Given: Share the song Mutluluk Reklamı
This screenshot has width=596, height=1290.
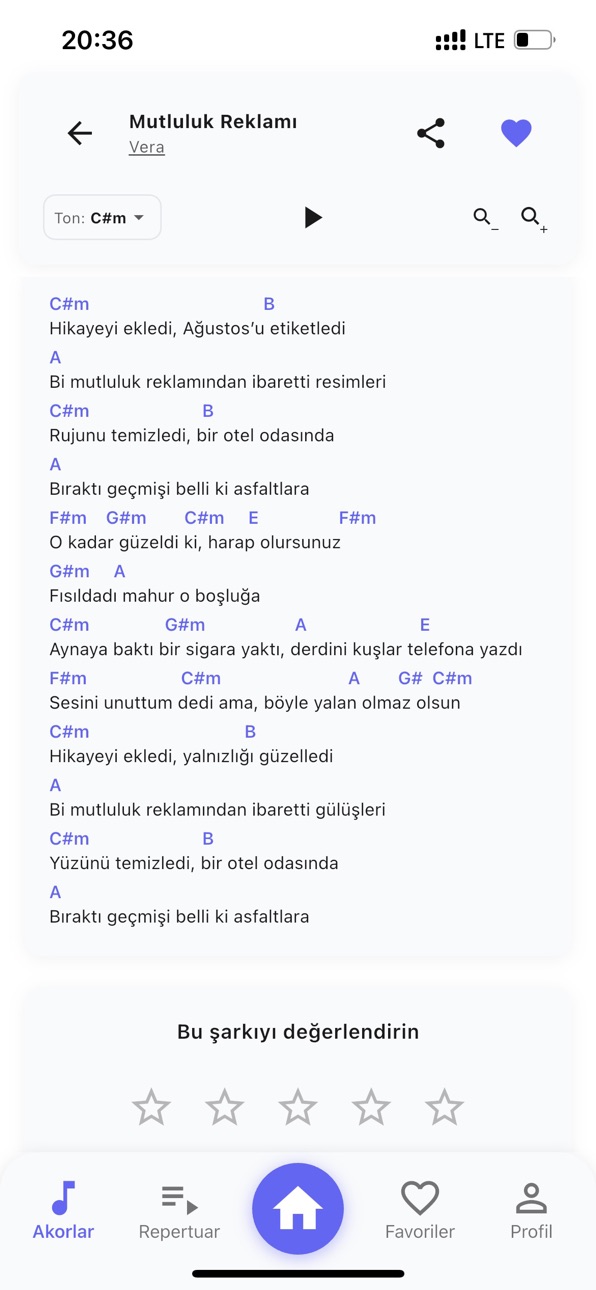Looking at the screenshot, I should (431, 133).
